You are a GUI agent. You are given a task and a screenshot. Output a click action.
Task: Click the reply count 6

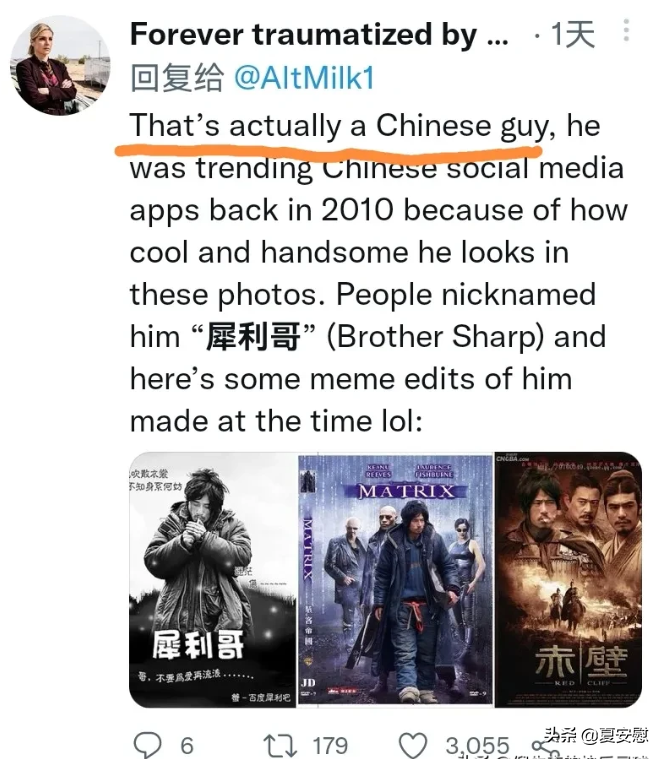click(187, 745)
